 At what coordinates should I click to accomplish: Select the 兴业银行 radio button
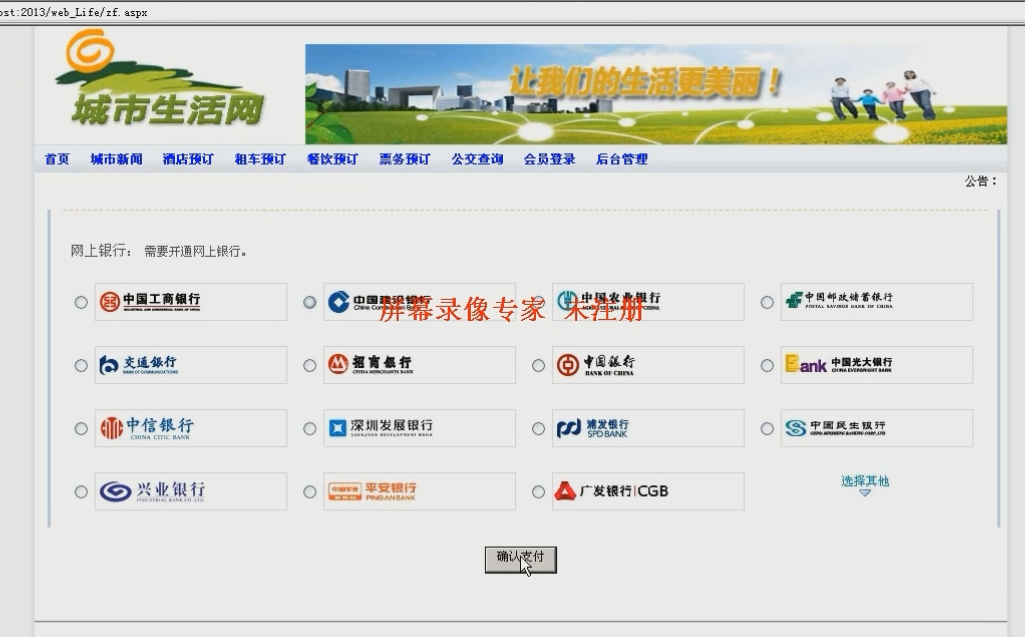(81, 492)
